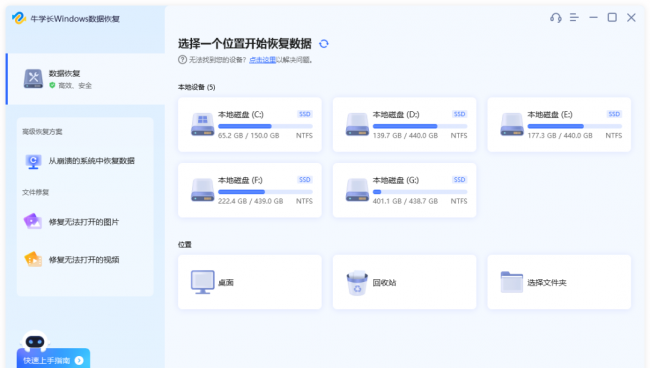The image size is (650, 368).
Task: Click the G: drive disk icon
Action: coord(357,190)
